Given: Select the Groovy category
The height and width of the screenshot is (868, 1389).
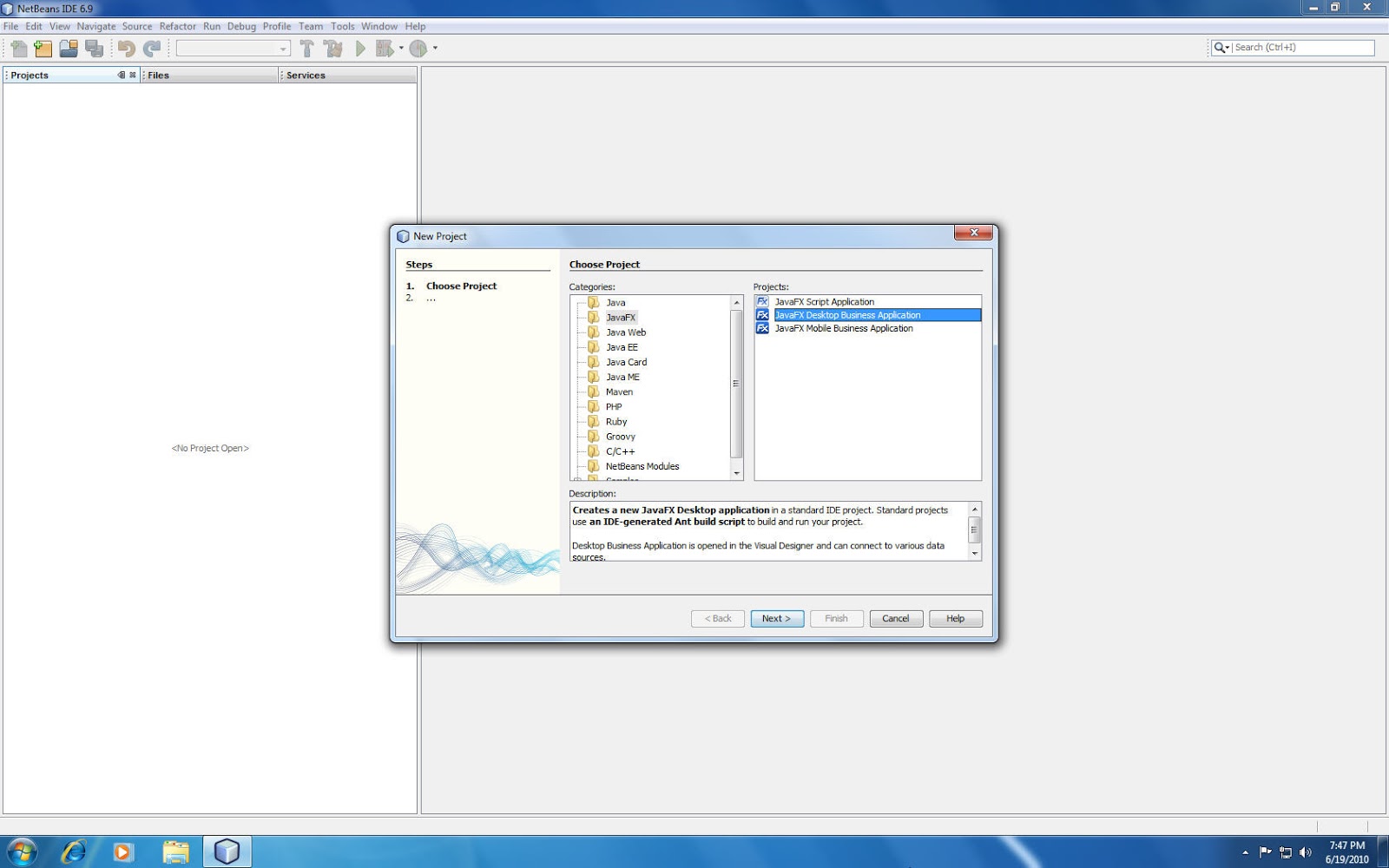Looking at the screenshot, I should (x=621, y=437).
